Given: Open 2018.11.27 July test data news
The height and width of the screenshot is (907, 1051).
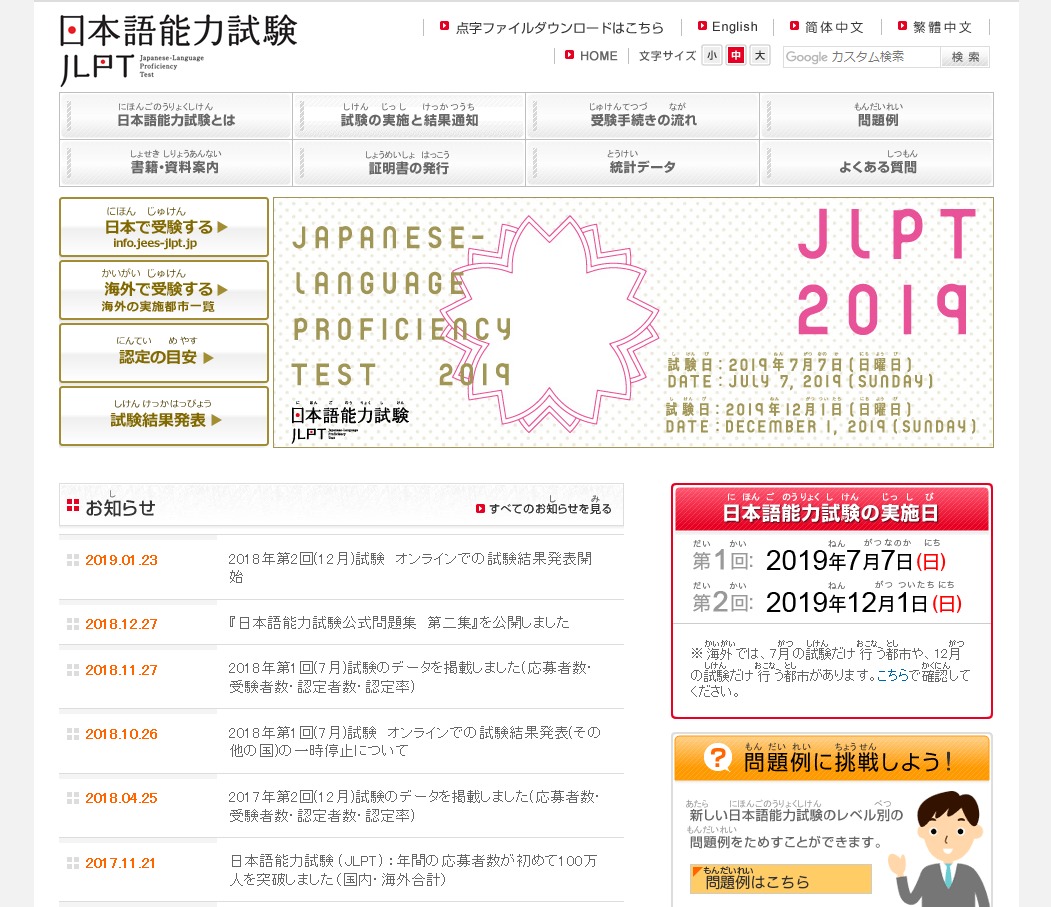Looking at the screenshot, I should (410, 677).
